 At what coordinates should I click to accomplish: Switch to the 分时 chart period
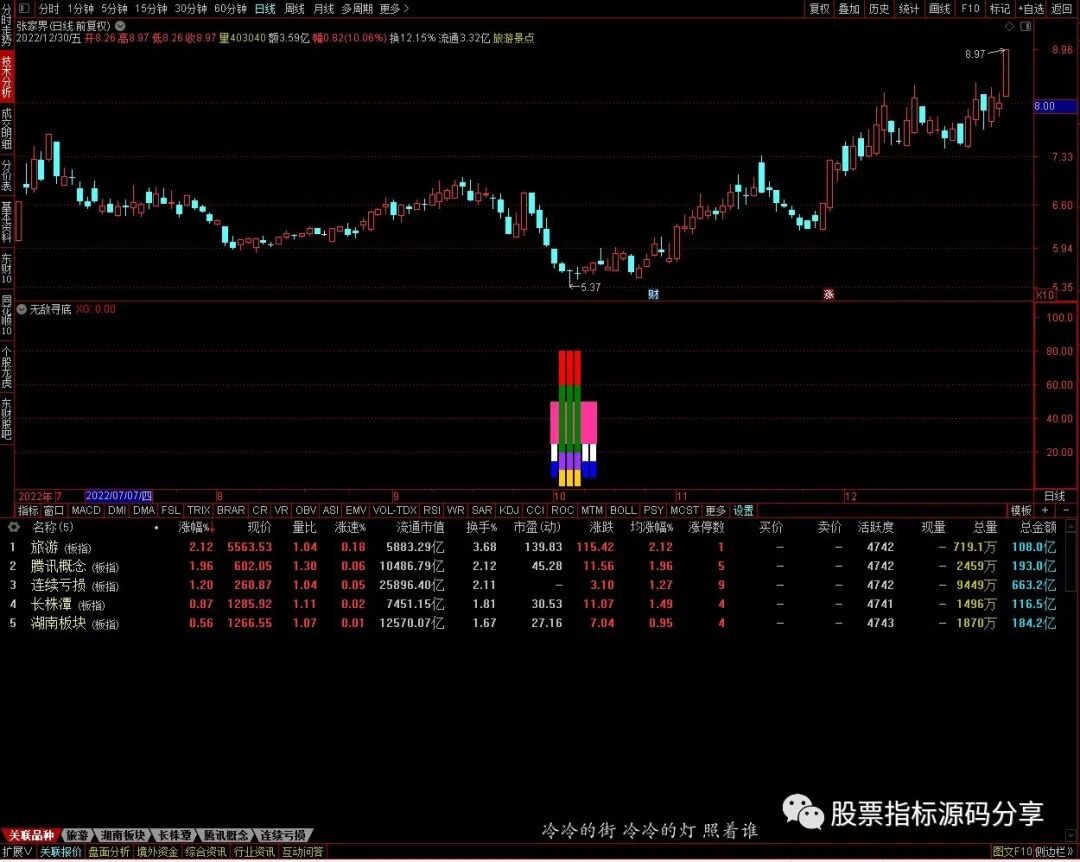pos(48,9)
